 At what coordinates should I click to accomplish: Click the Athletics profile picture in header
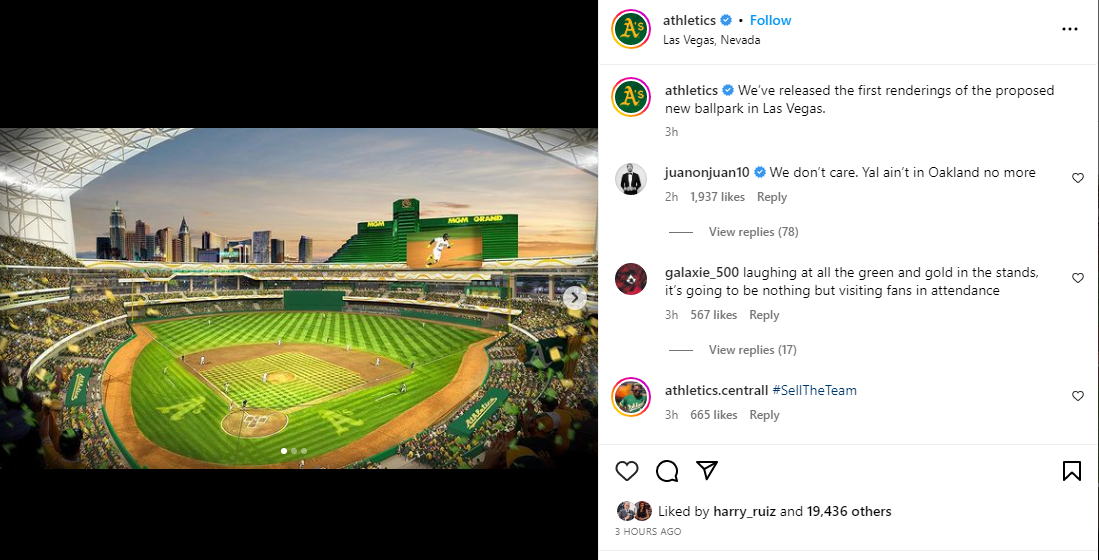pyautogui.click(x=631, y=29)
